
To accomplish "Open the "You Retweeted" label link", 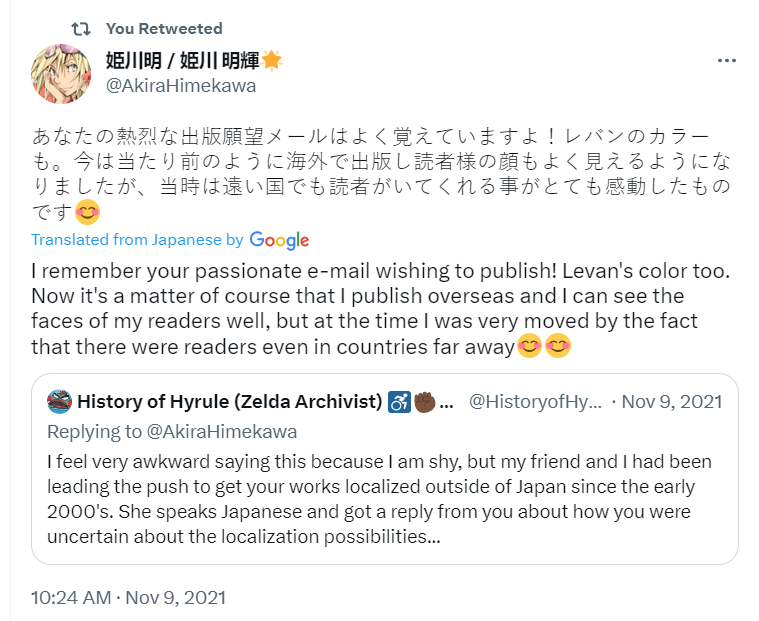I will [x=164, y=28].
